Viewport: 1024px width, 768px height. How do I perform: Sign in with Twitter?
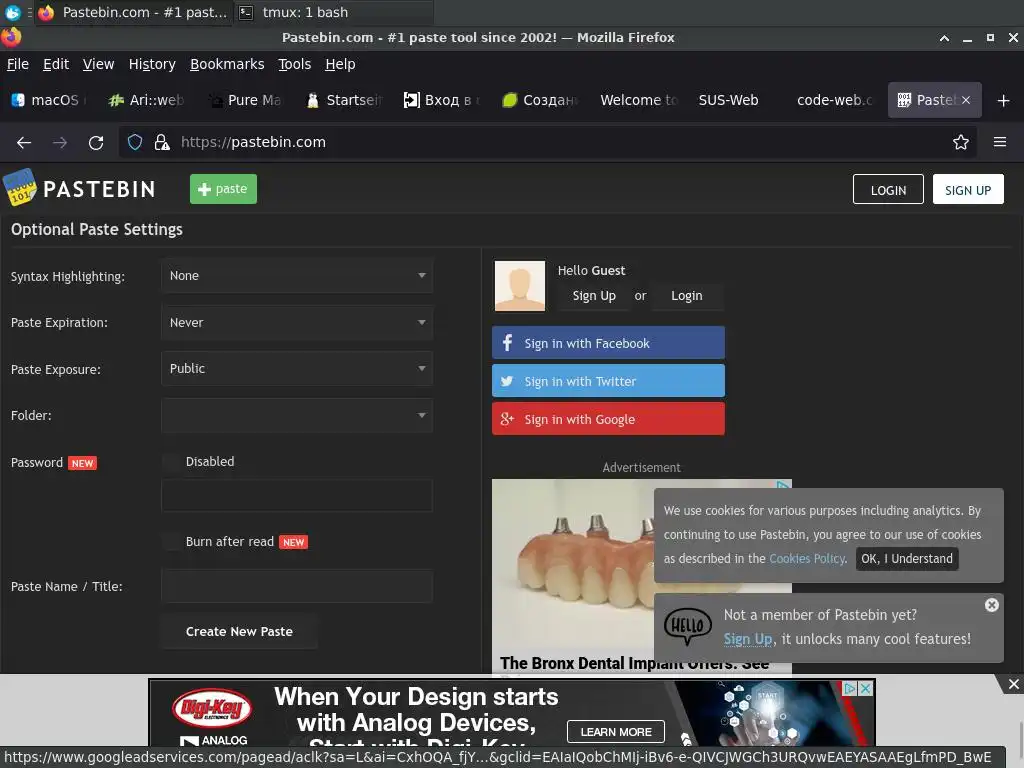pos(608,381)
